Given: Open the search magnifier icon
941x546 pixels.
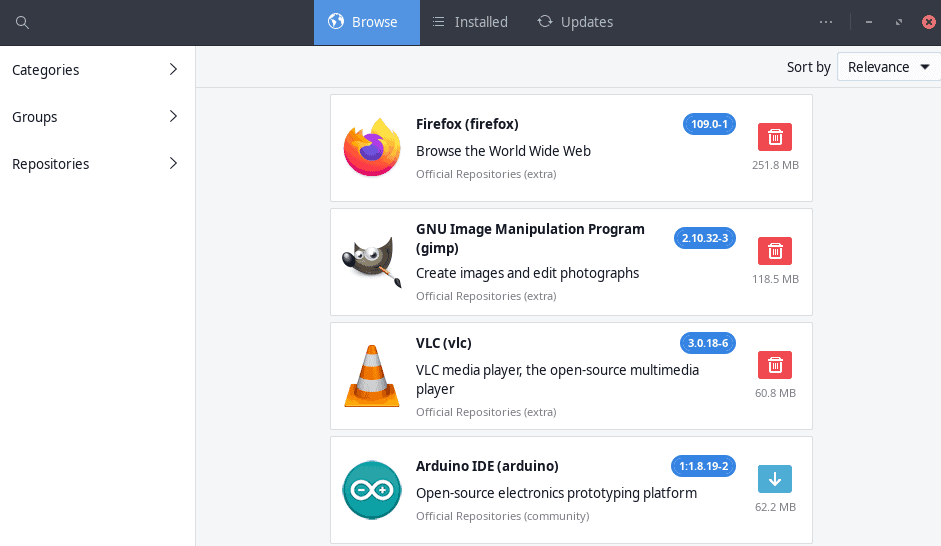Looking at the screenshot, I should pyautogui.click(x=22, y=23).
